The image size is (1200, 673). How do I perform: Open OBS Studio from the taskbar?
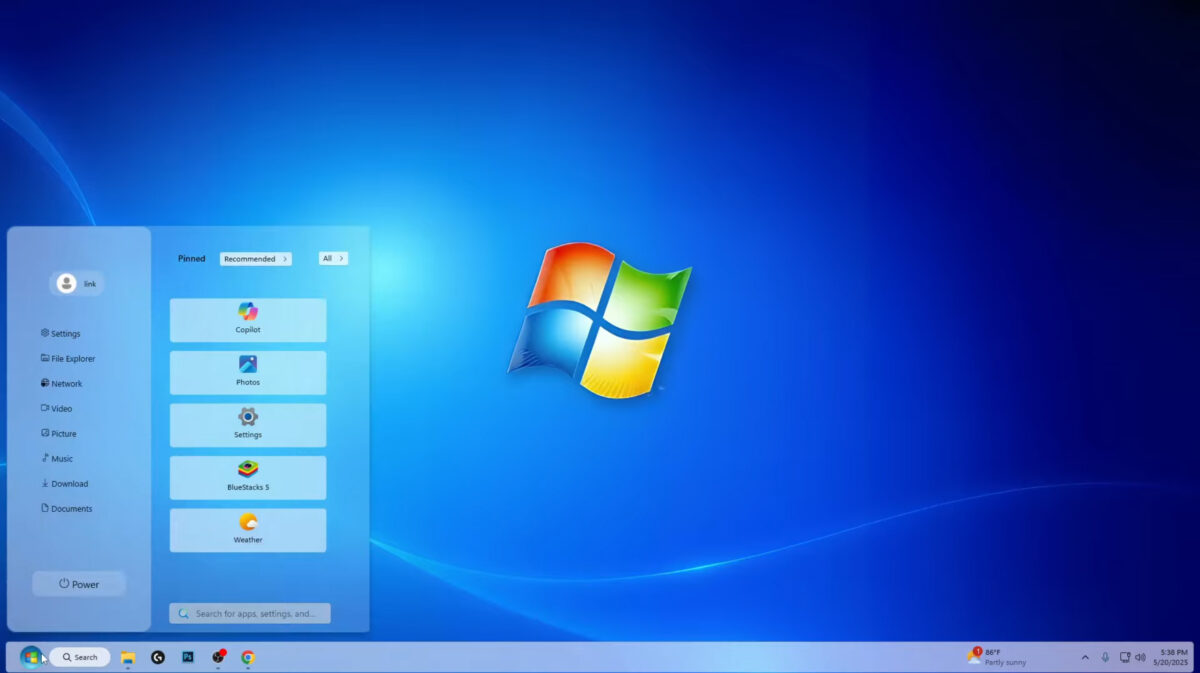(x=217, y=657)
